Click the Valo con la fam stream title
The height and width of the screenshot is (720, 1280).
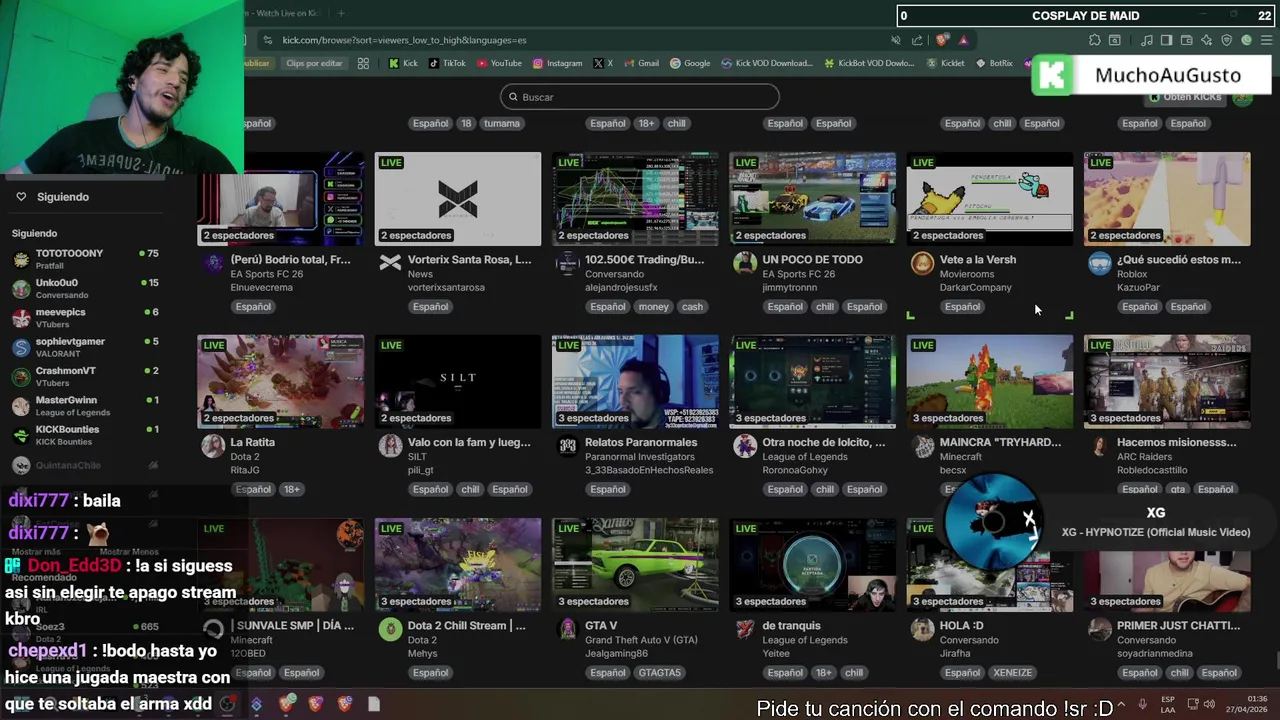[x=469, y=442]
